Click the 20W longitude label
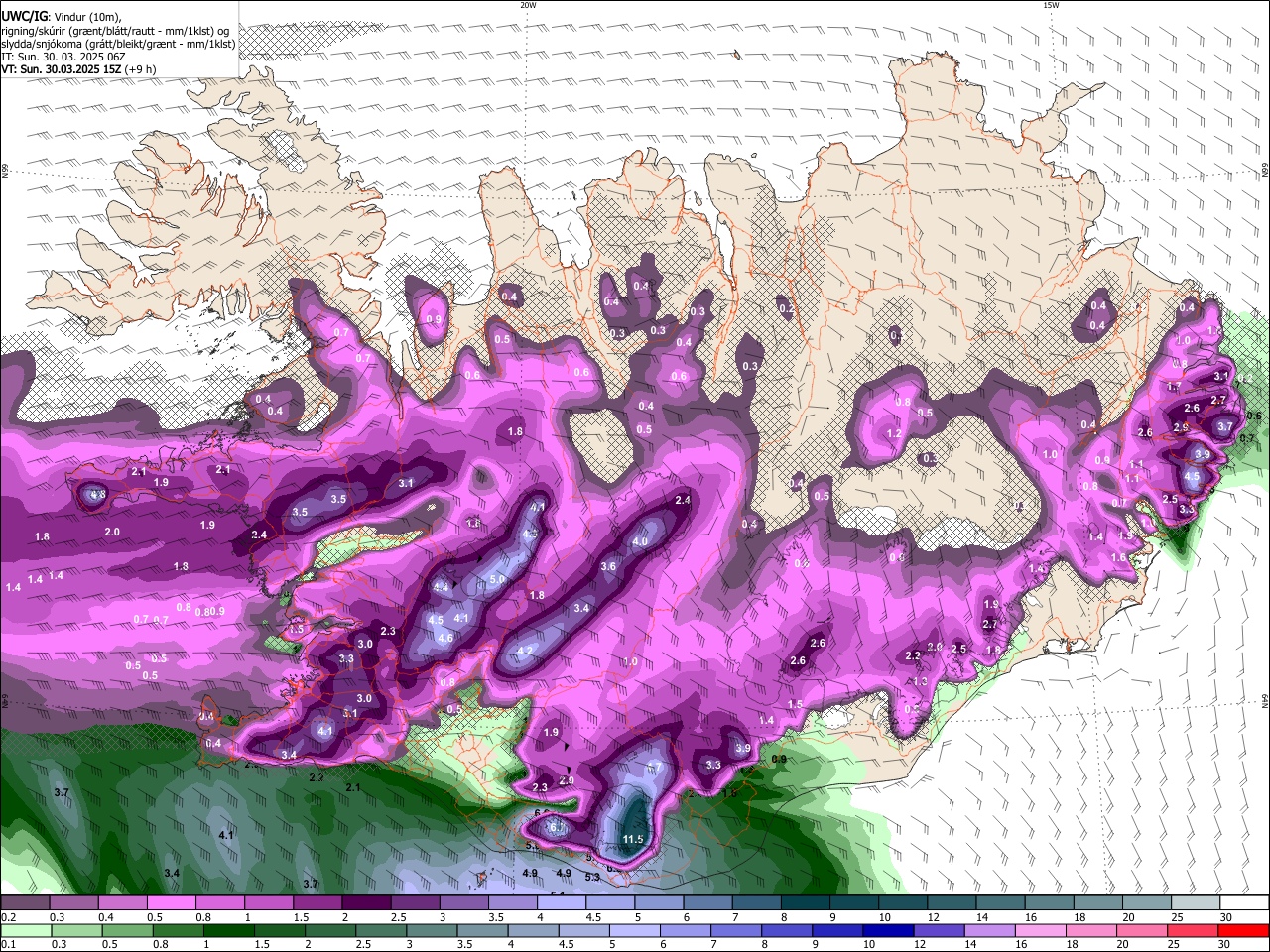 [528, 5]
